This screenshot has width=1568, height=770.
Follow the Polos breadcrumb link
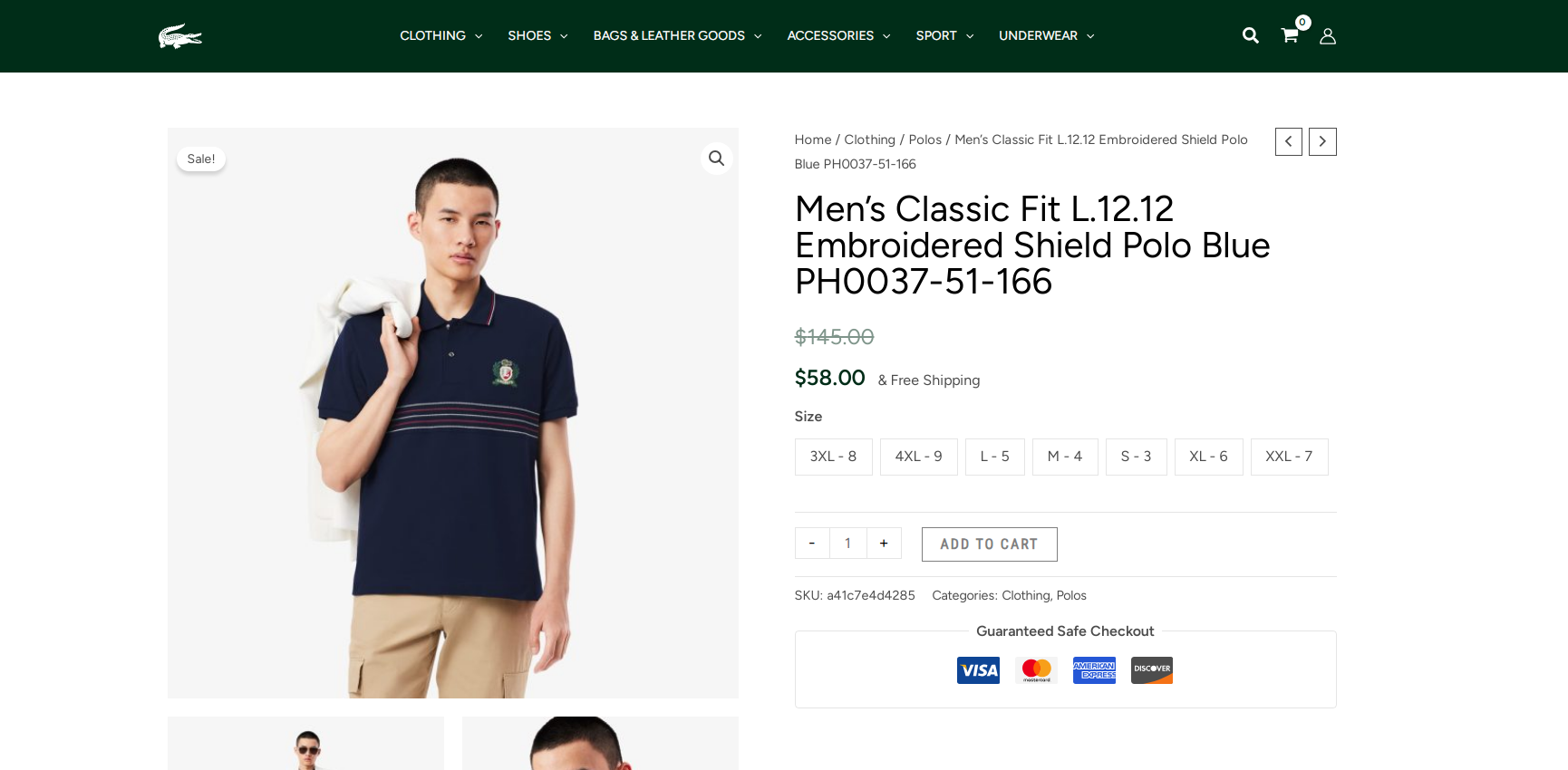tap(924, 140)
